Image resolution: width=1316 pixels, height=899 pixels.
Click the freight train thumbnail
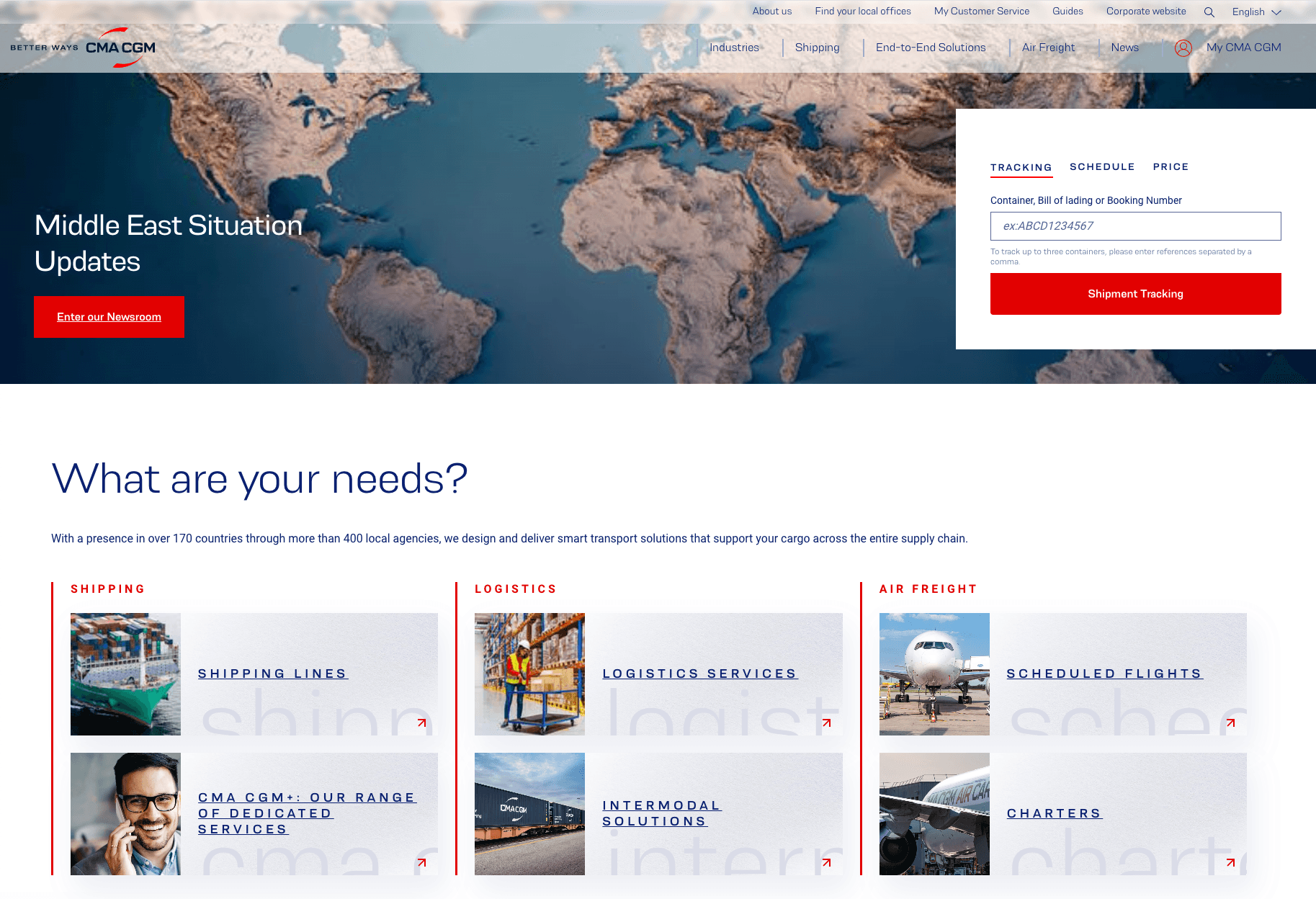pyautogui.click(x=529, y=814)
